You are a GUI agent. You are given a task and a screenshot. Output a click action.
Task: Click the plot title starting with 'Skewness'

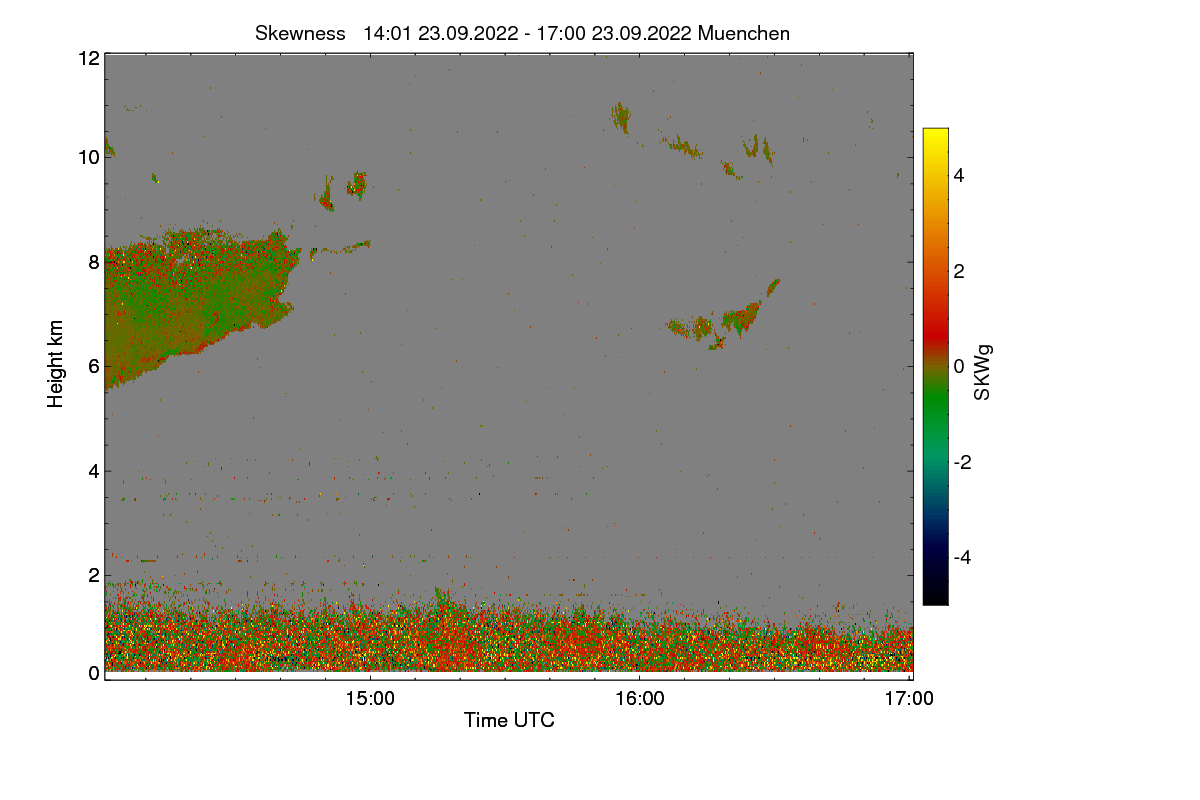point(522,33)
